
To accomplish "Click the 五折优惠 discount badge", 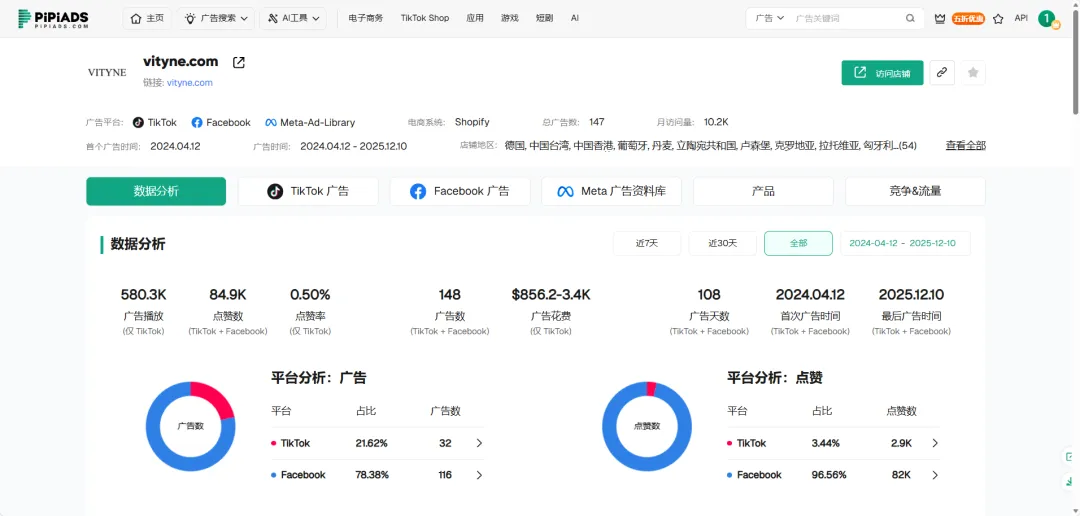I will (x=968, y=18).
